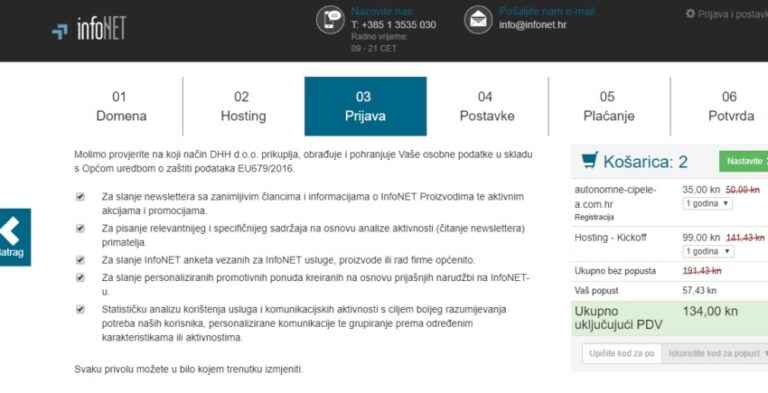The width and height of the screenshot is (768, 393).
Task: Click the Košarica: 2 heading
Action: click(645, 161)
